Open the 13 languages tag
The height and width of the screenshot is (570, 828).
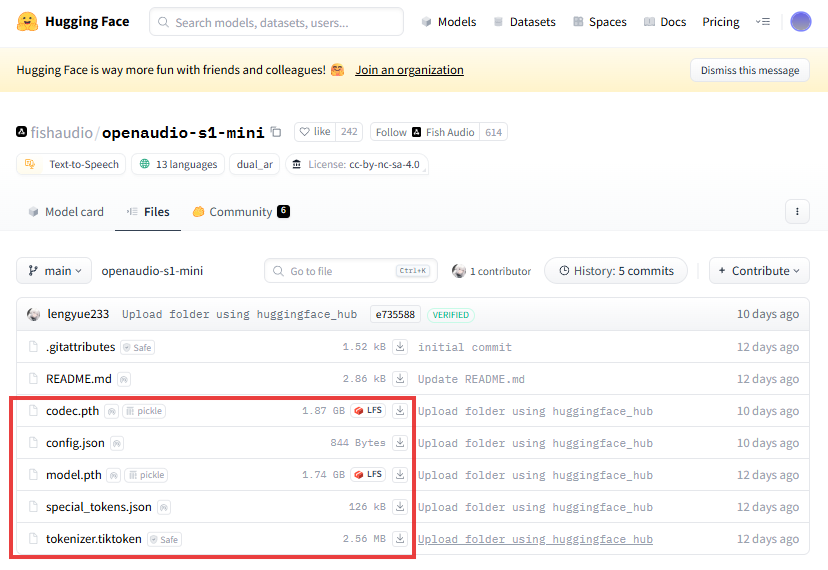178,164
